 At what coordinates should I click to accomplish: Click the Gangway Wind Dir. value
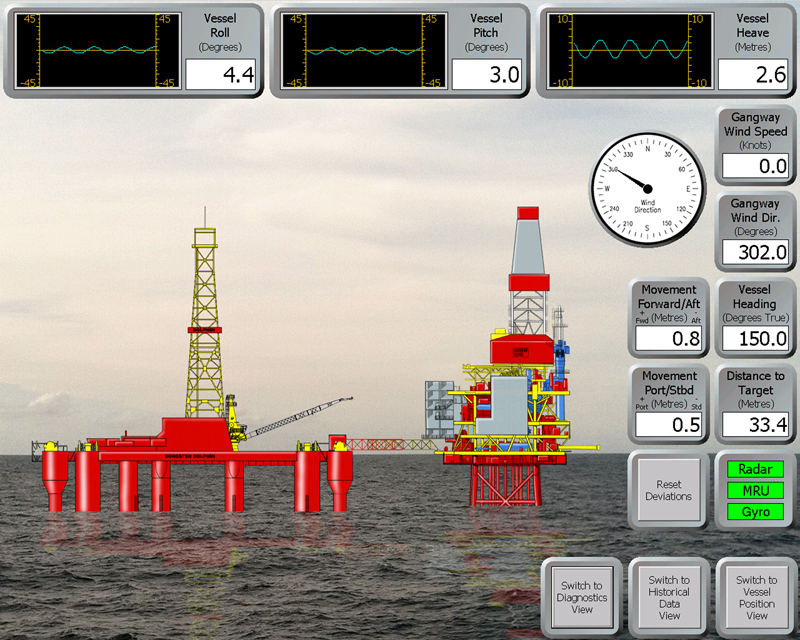click(x=755, y=252)
